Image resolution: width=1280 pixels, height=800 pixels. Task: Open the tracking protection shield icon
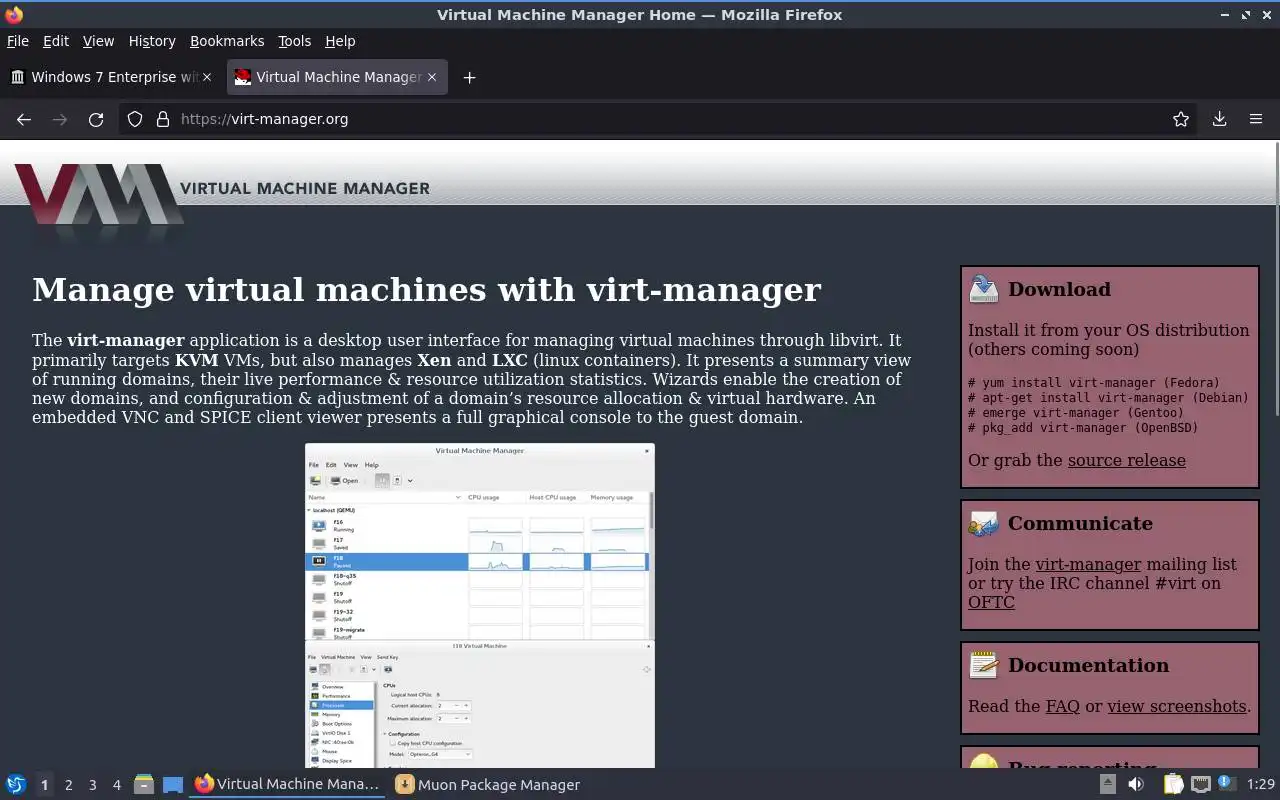[136, 119]
